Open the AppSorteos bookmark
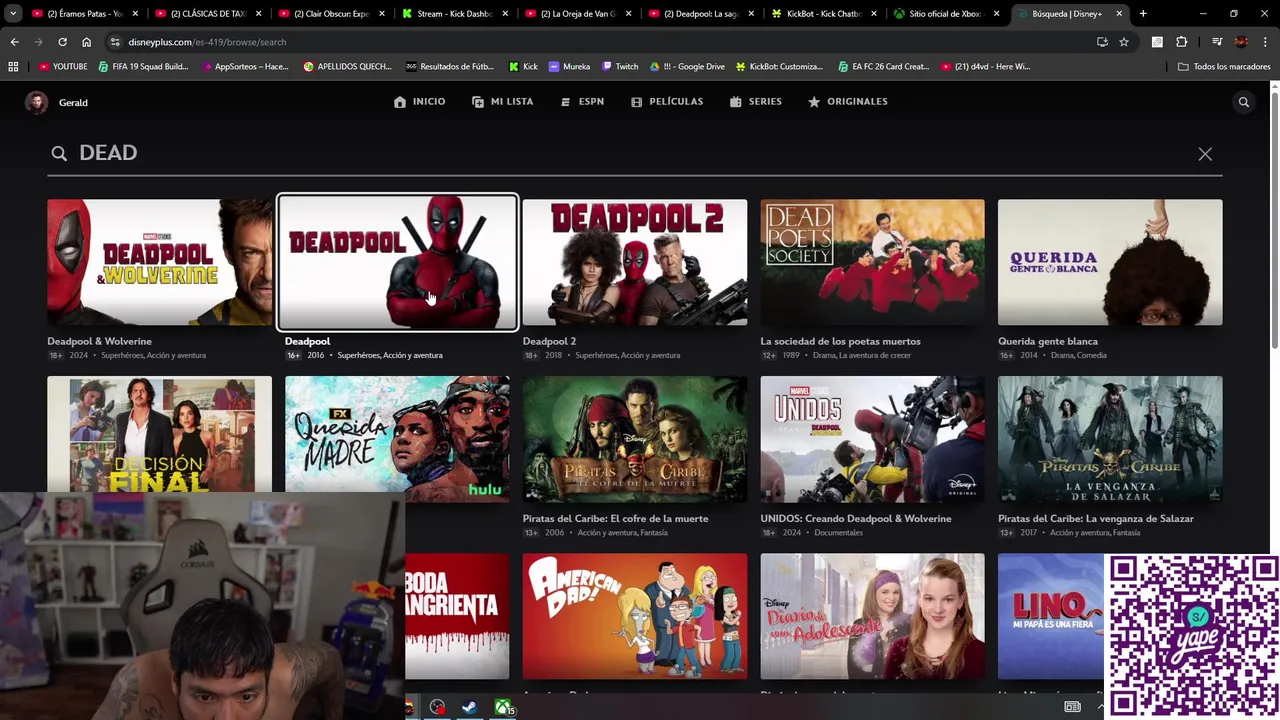 click(x=244, y=66)
